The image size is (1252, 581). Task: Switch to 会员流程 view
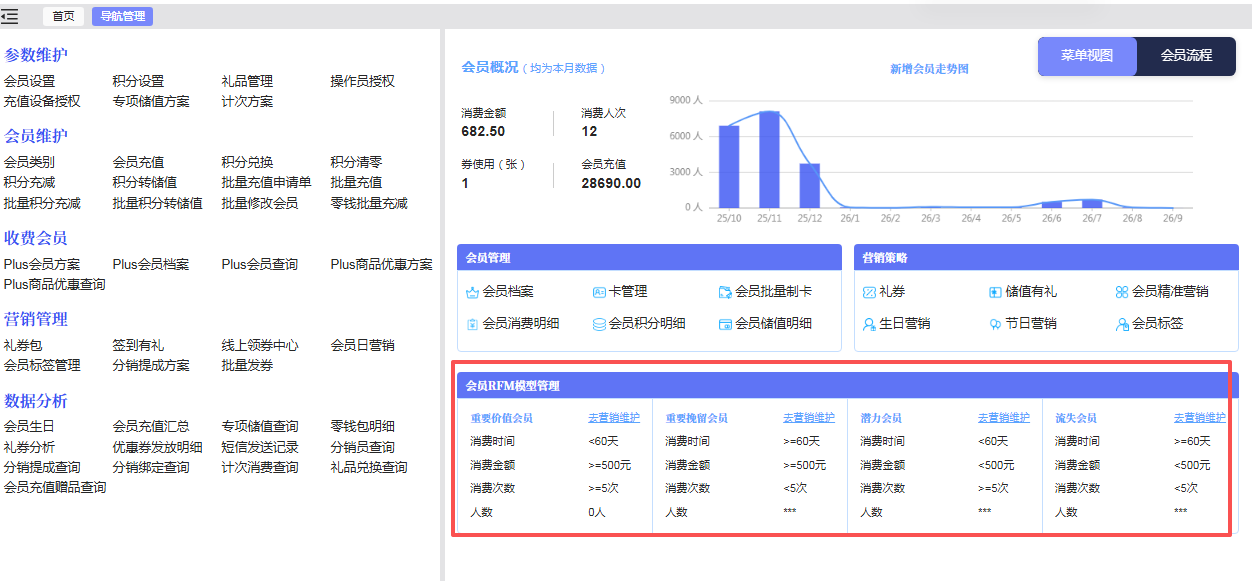[1186, 56]
